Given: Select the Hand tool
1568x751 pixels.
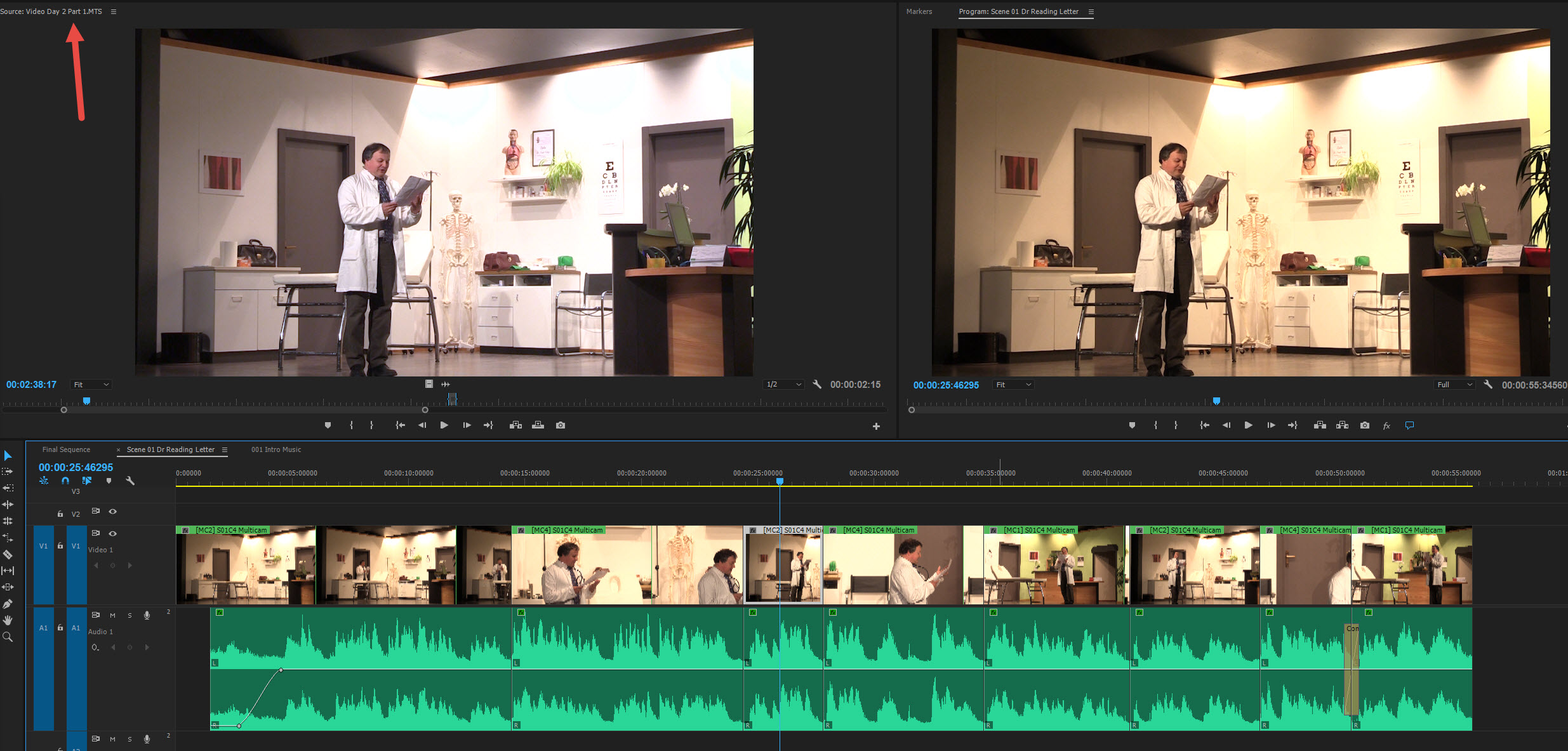Looking at the screenshot, I should pyautogui.click(x=8, y=620).
